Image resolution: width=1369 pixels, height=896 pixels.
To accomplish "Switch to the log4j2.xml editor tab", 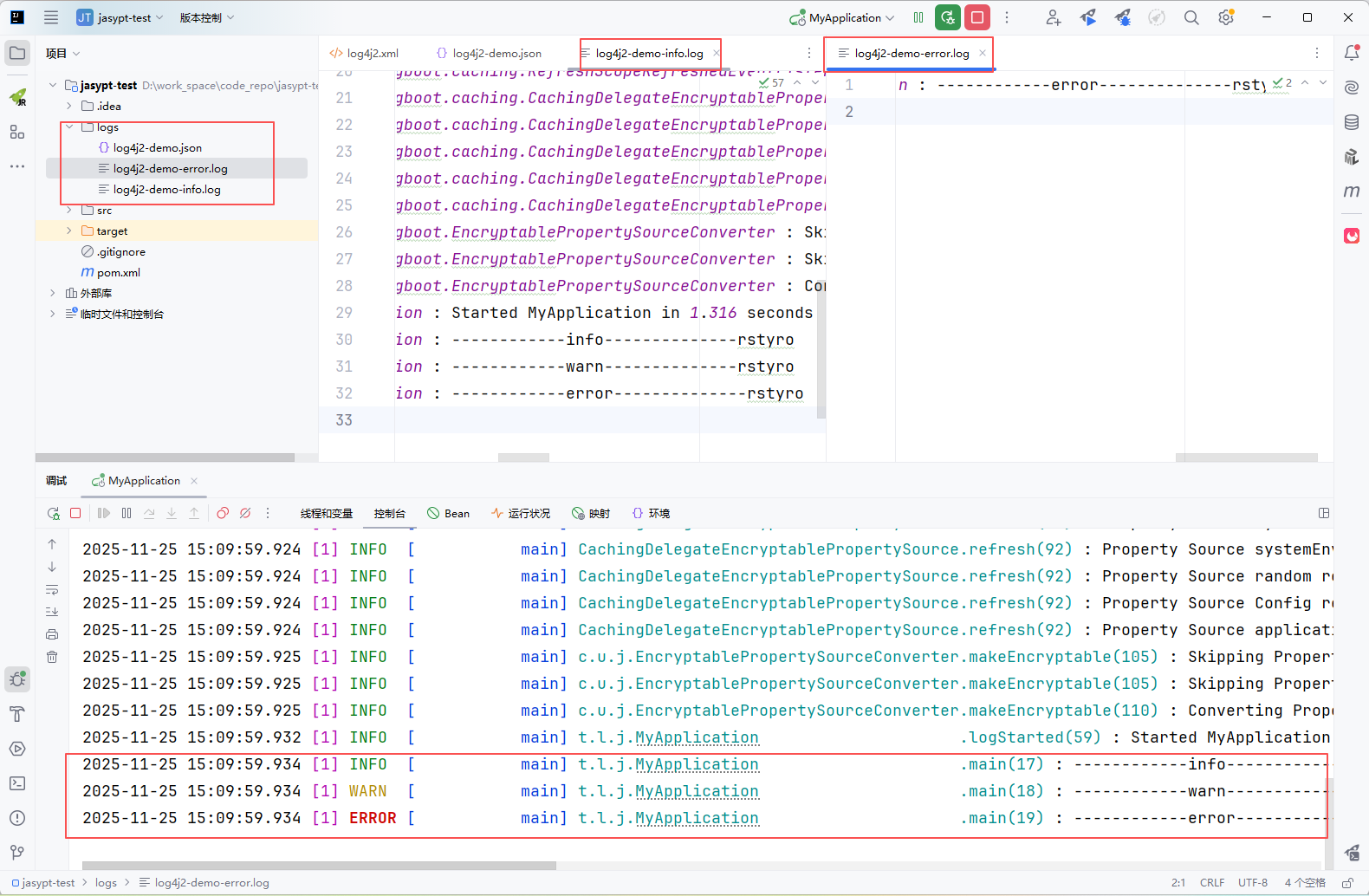I will (372, 54).
